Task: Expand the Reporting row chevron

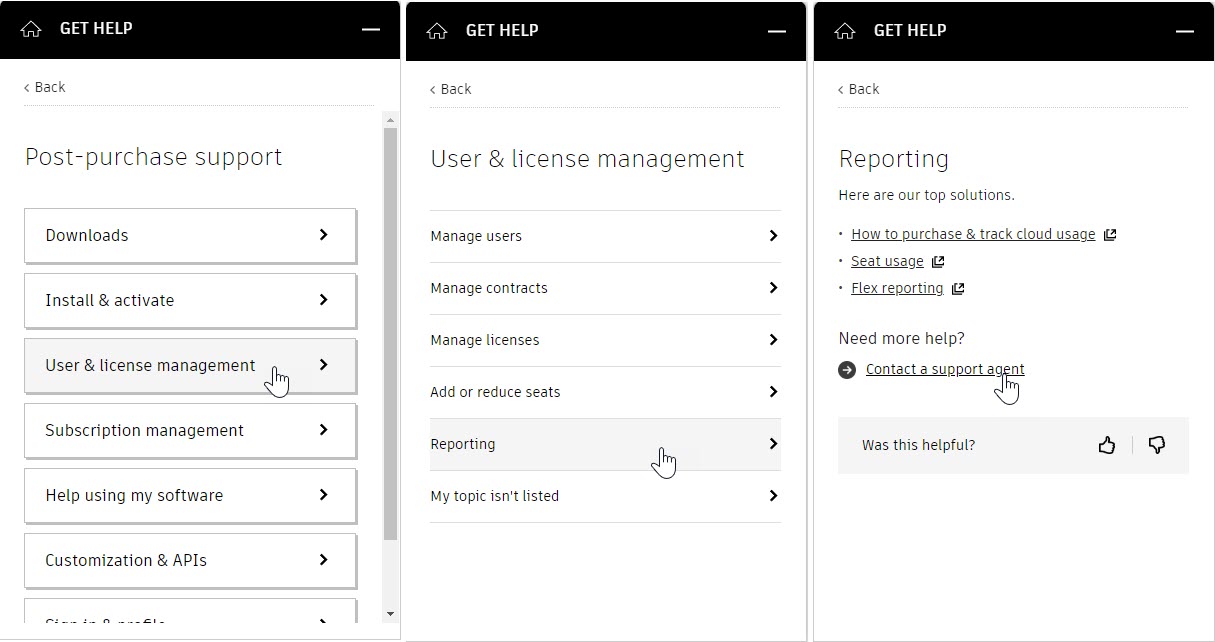Action: pyautogui.click(x=773, y=444)
